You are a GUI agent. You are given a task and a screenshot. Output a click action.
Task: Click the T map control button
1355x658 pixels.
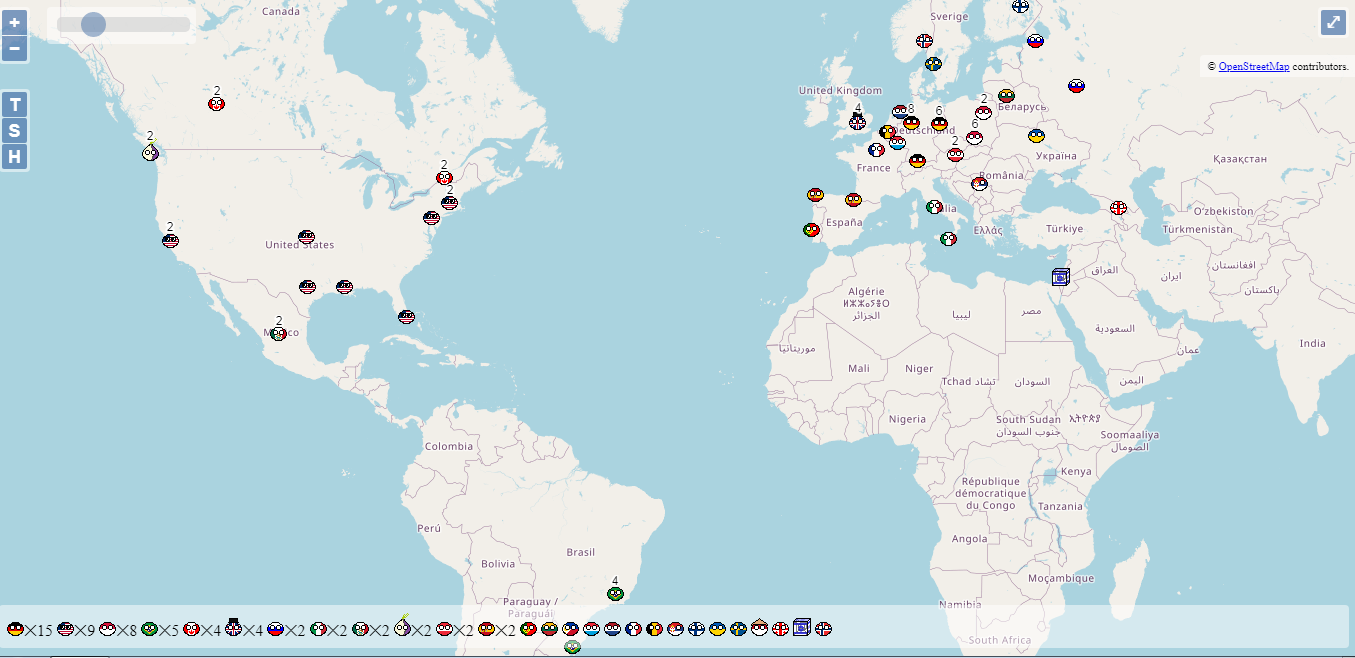pyautogui.click(x=15, y=105)
